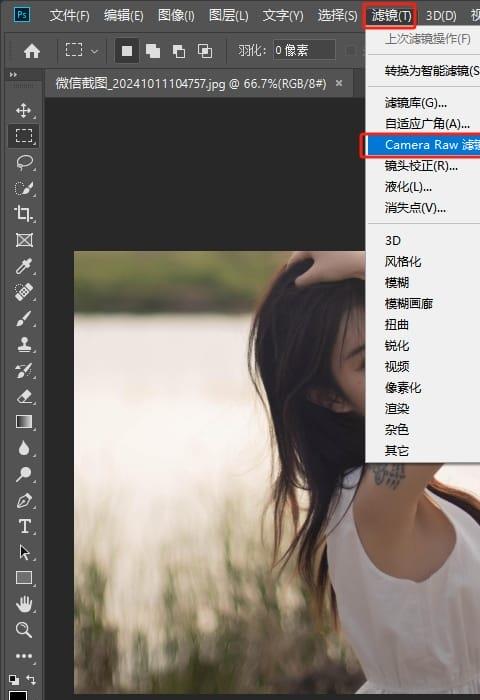
Task: Expand the 3D filter submenu
Action: (422, 241)
